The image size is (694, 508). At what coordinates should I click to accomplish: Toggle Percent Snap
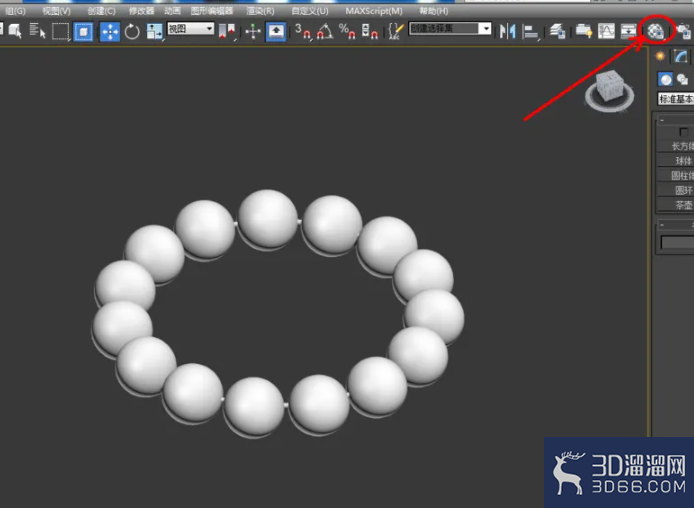tap(347, 31)
